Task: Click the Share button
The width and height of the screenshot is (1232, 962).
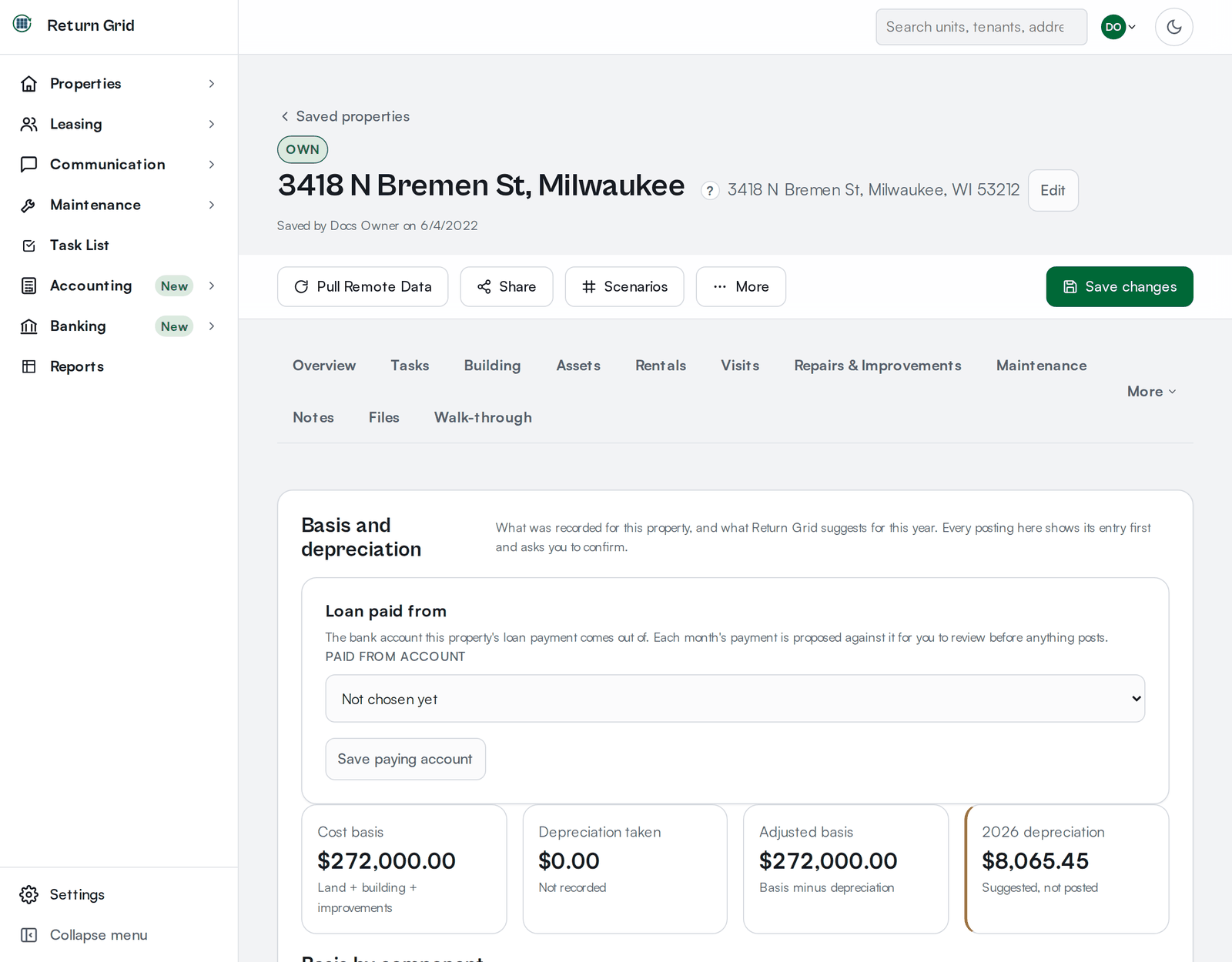Action: [507, 286]
